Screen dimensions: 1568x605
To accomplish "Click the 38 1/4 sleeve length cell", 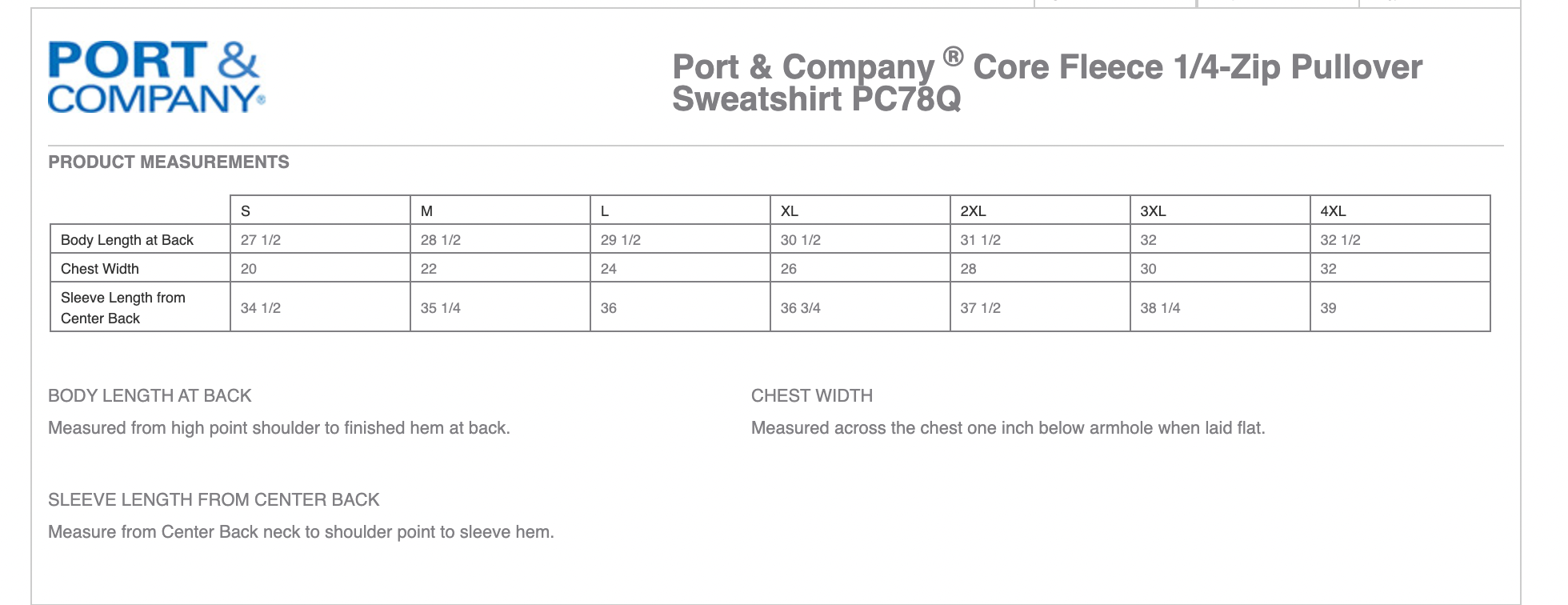I will click(x=1160, y=308).
